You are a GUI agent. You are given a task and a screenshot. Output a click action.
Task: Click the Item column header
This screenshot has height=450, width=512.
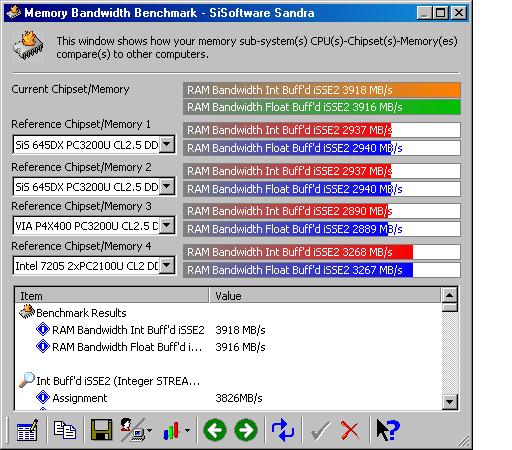coord(112,296)
